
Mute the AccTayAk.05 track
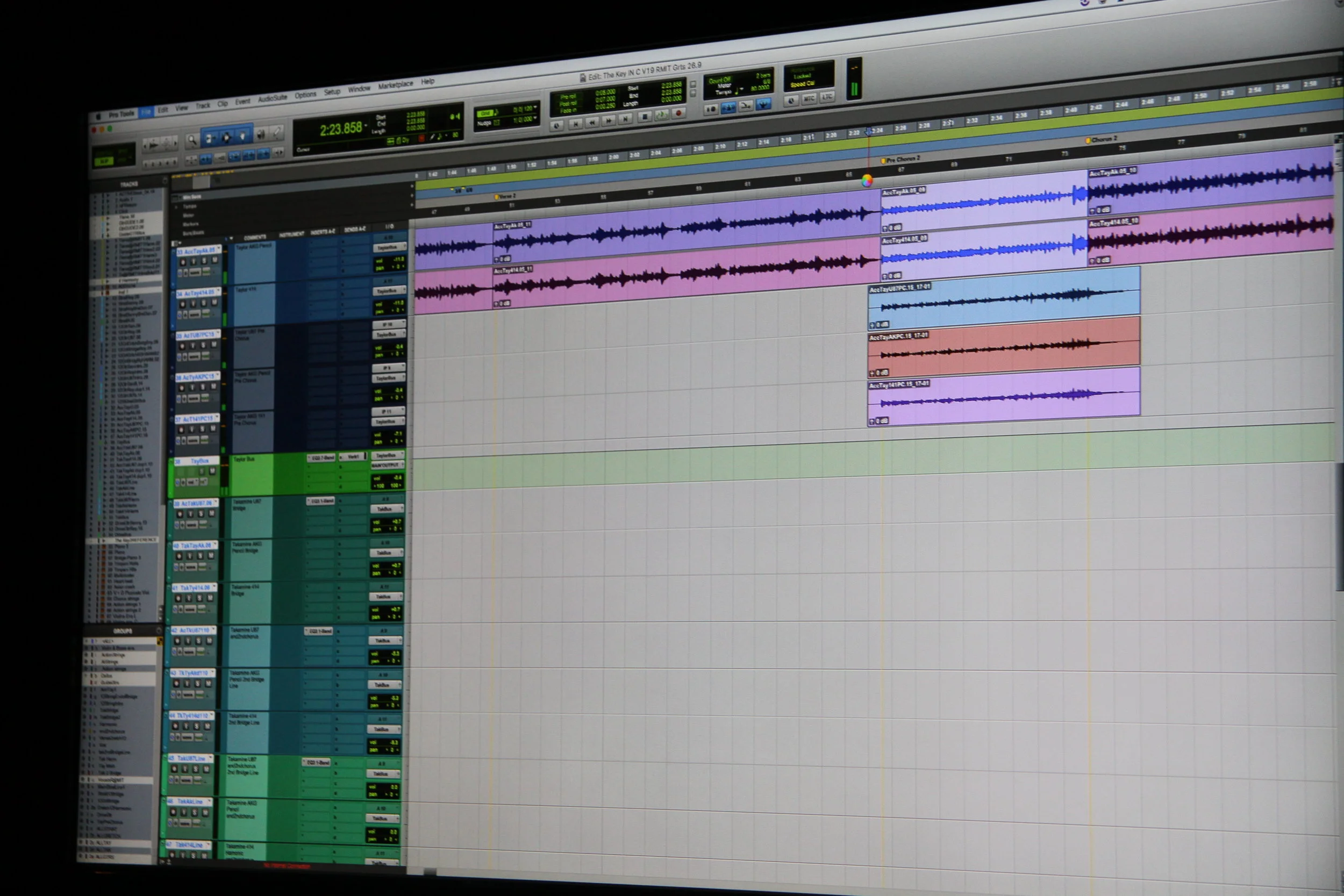(x=215, y=261)
